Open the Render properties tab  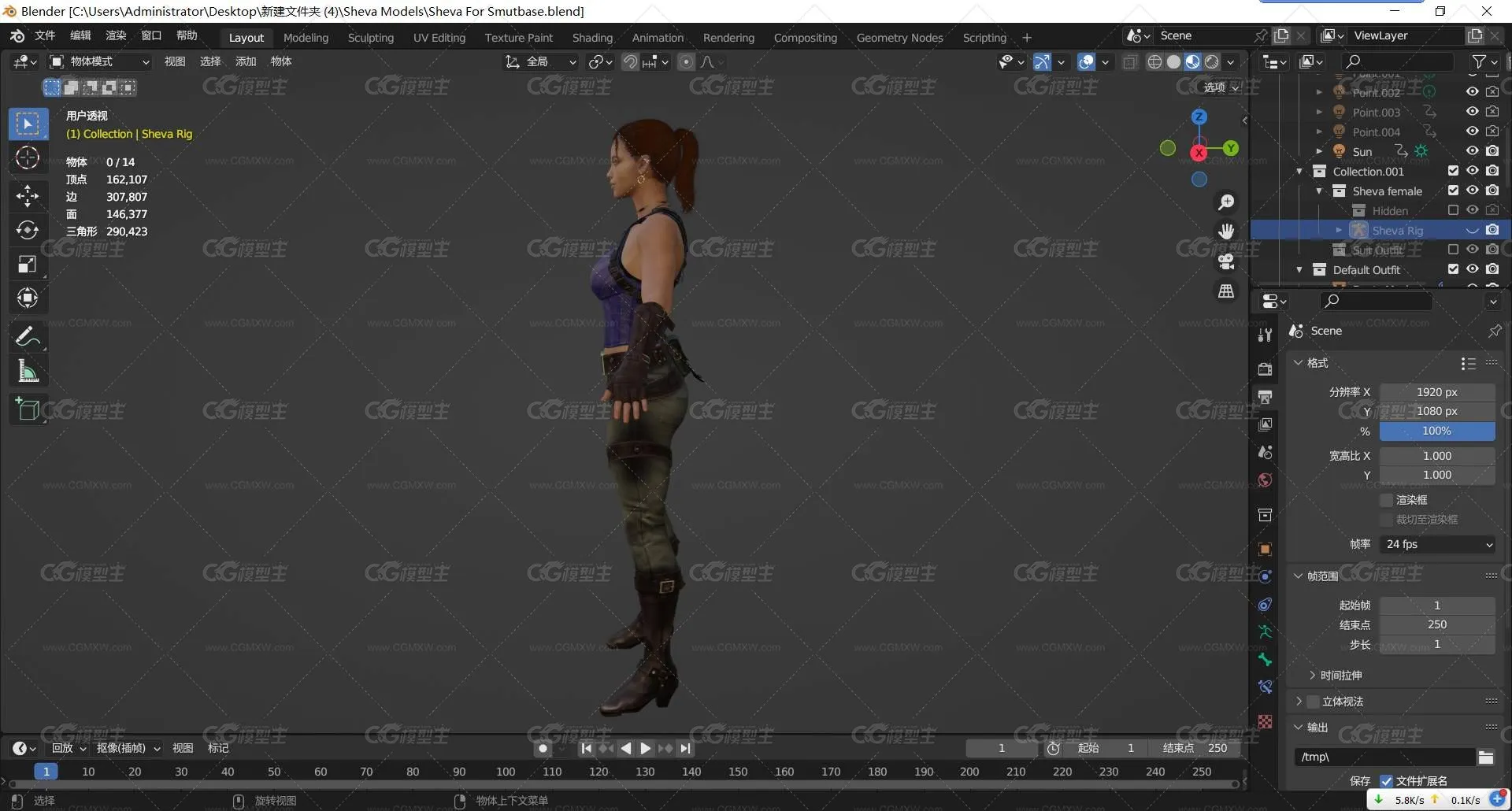tap(1265, 369)
